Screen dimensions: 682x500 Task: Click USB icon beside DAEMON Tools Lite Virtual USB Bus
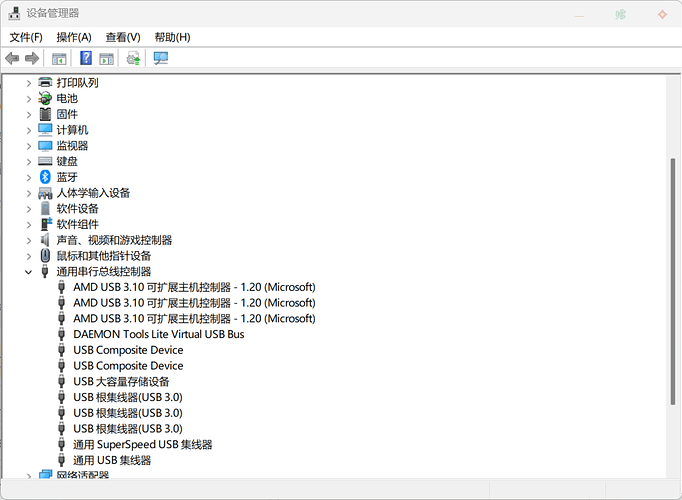(x=62, y=334)
